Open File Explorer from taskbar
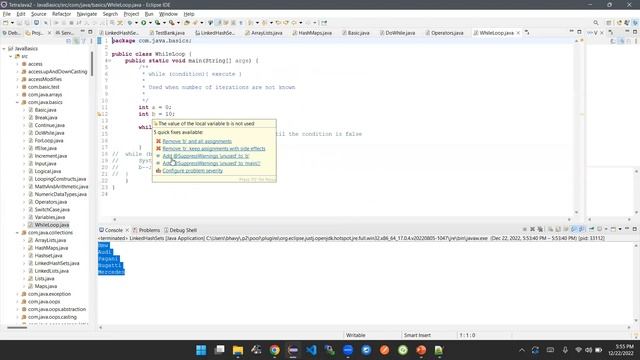 238,350
